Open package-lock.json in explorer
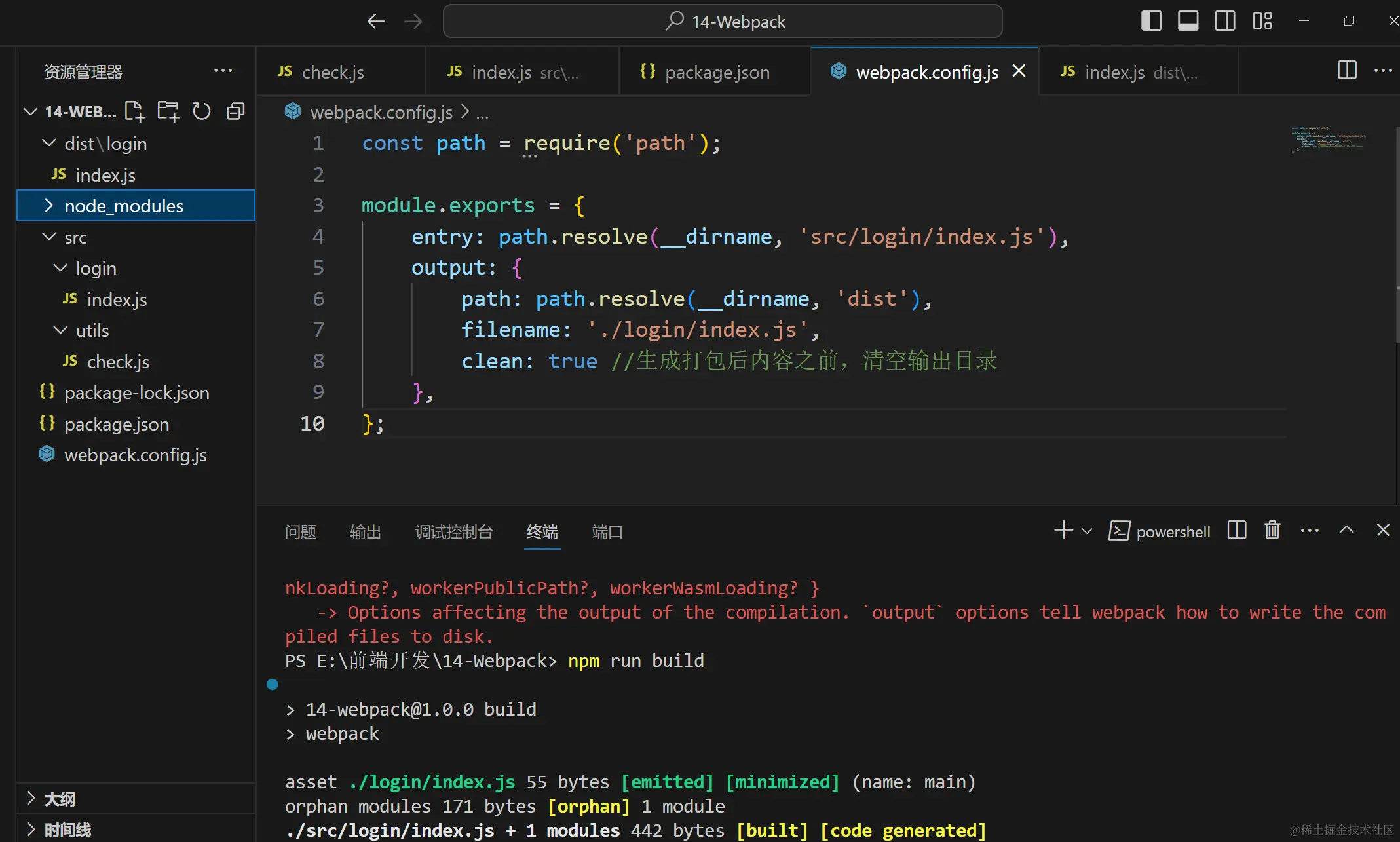 click(136, 392)
